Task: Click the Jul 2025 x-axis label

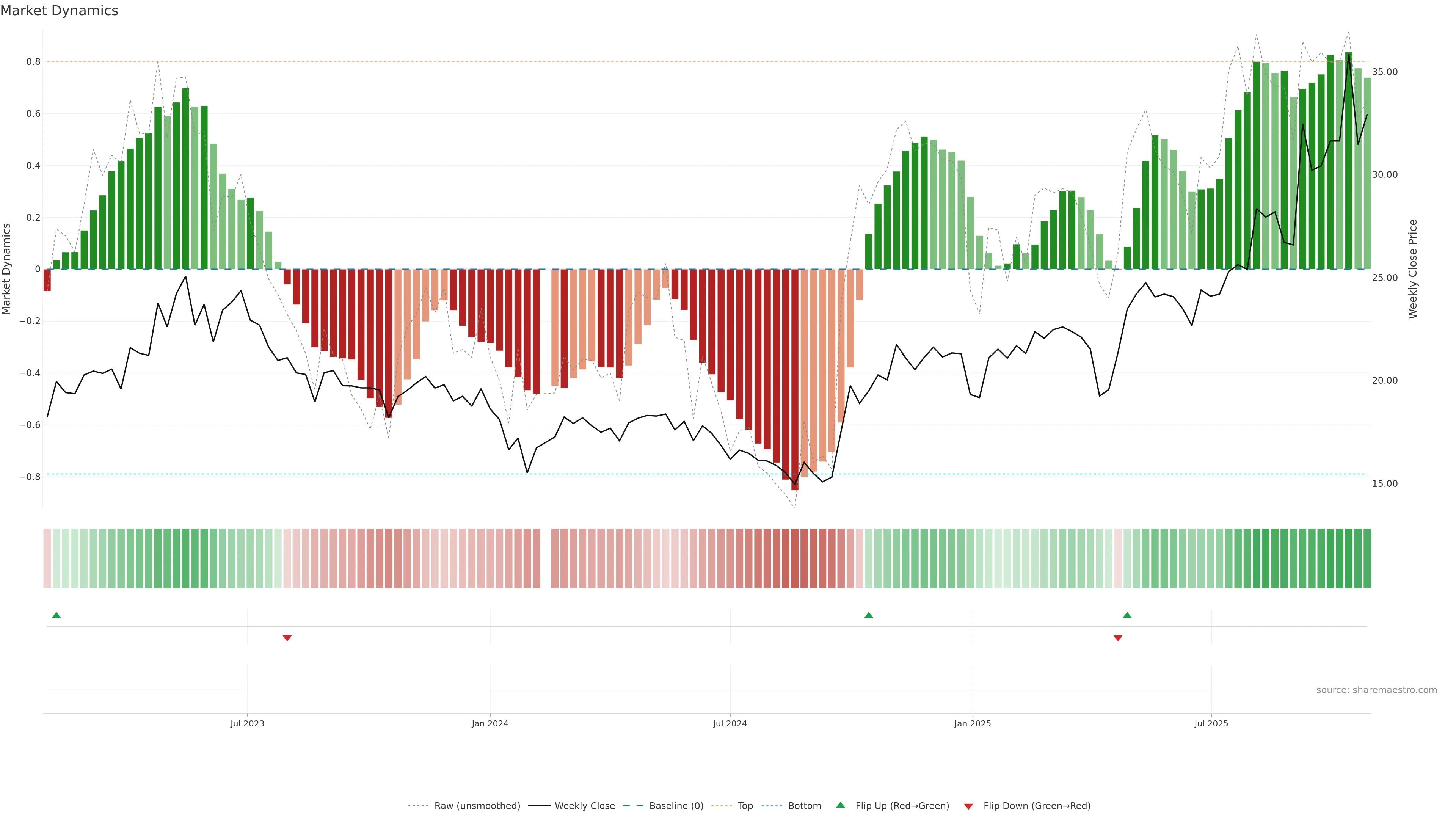Action: (x=1211, y=723)
